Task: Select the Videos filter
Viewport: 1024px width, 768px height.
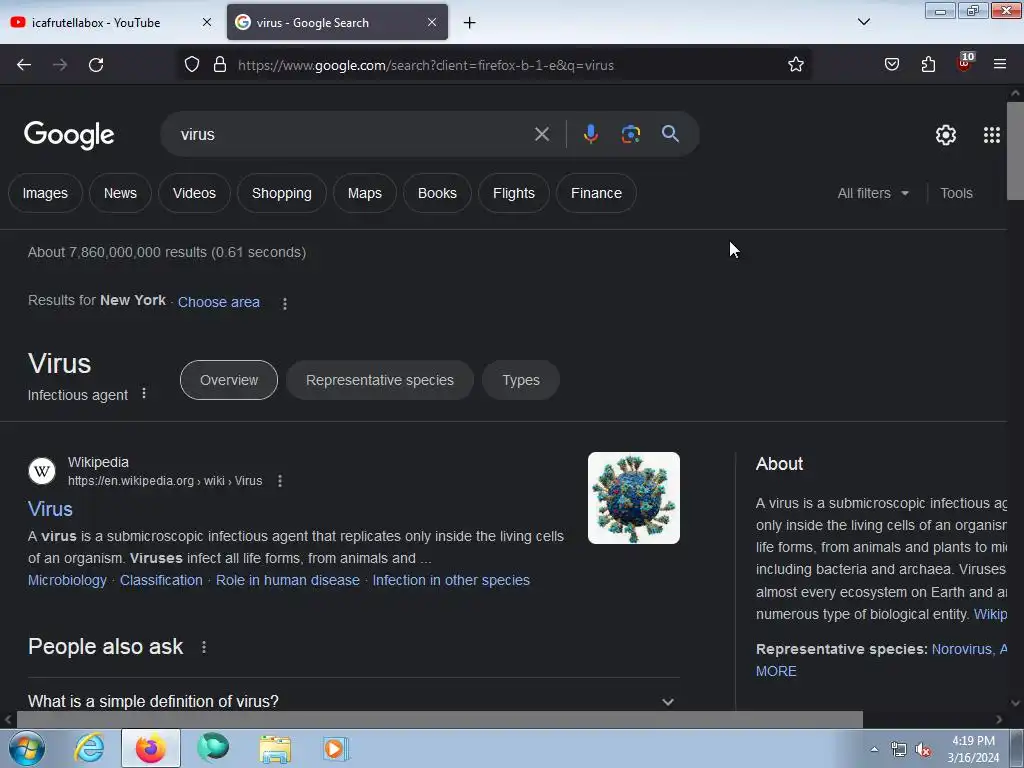Action: point(194,193)
